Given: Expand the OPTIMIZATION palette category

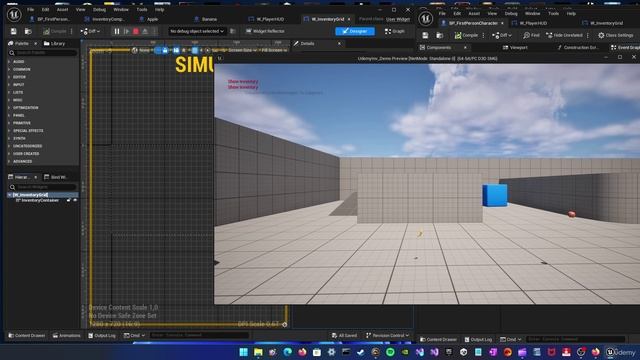Looking at the screenshot, I should click(25, 108).
